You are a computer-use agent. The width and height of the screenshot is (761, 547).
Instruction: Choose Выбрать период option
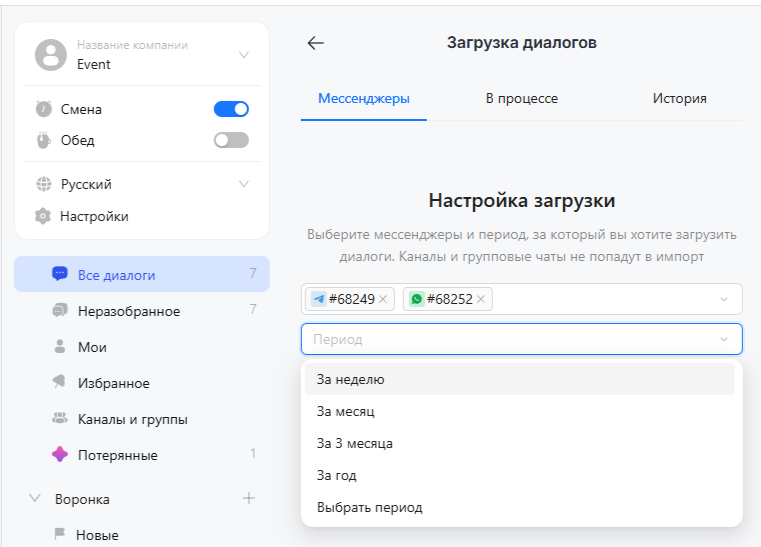[369, 507]
